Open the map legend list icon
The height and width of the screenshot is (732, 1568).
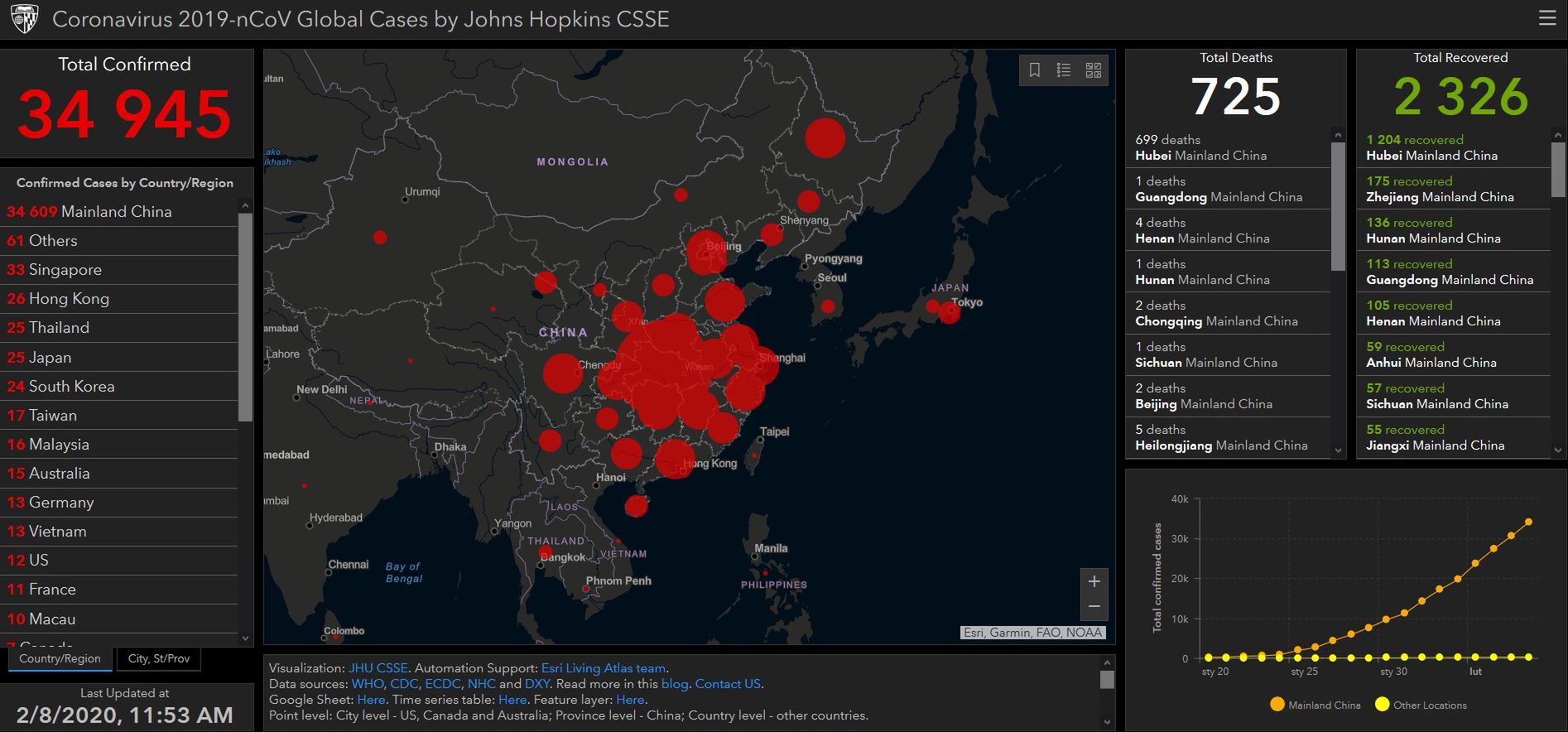coord(1064,70)
